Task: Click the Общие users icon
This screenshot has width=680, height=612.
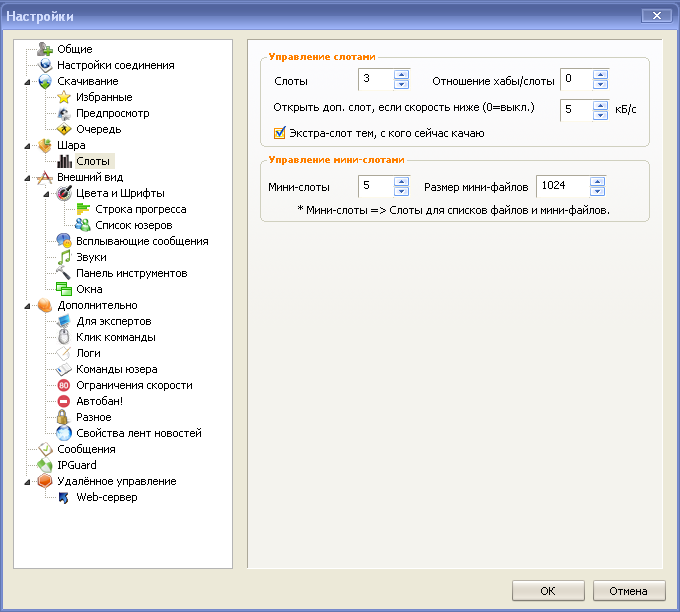Action: pos(45,49)
